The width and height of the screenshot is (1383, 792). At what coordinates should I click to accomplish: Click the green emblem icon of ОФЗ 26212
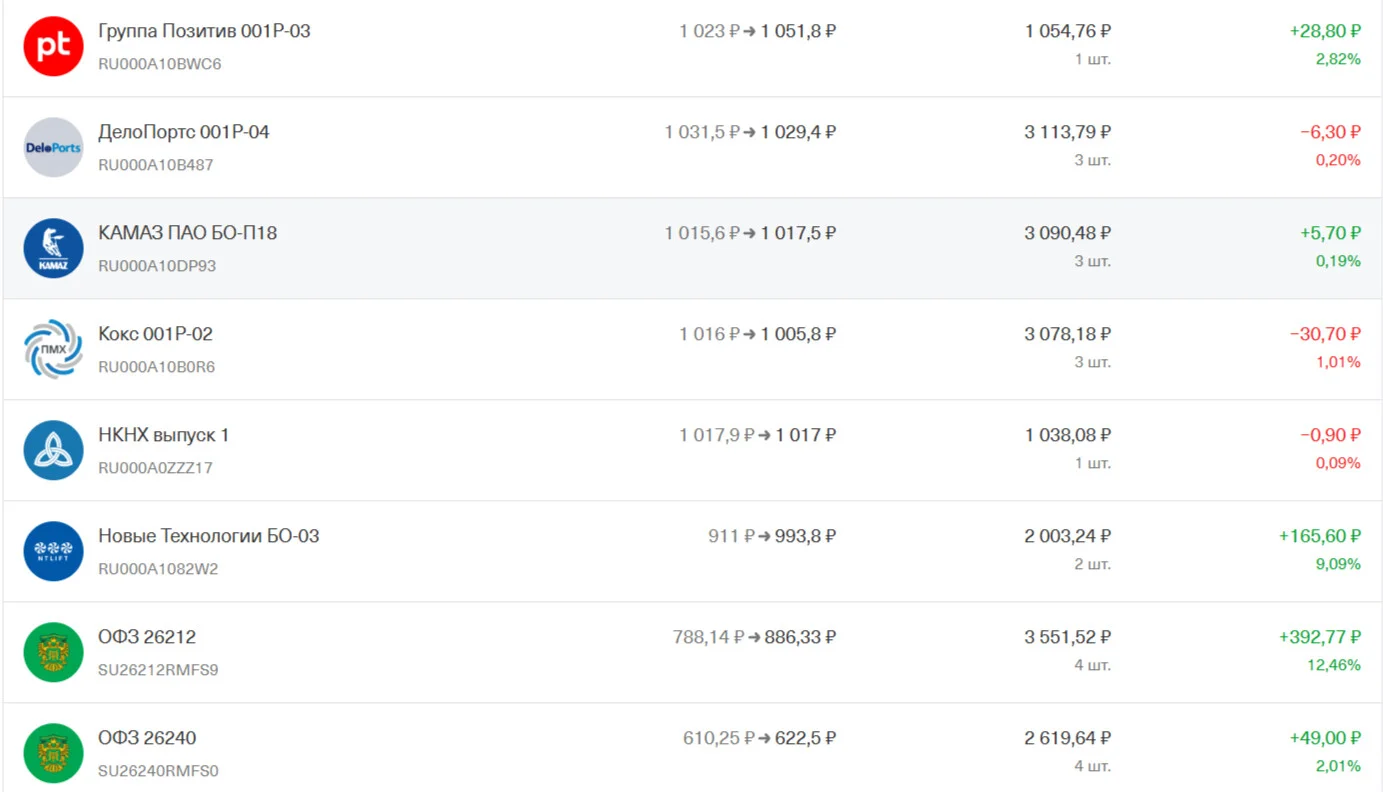53,652
